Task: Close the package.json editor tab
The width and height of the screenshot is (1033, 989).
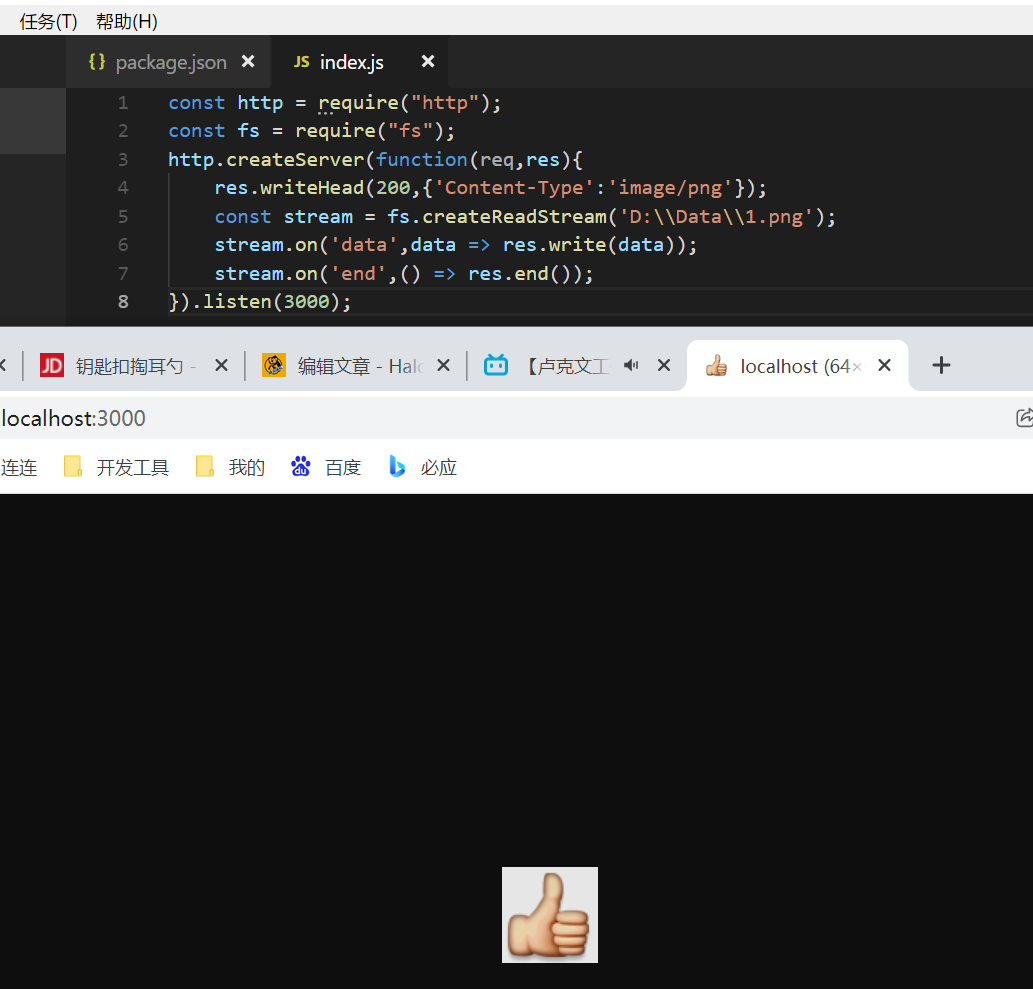Action: [x=248, y=62]
